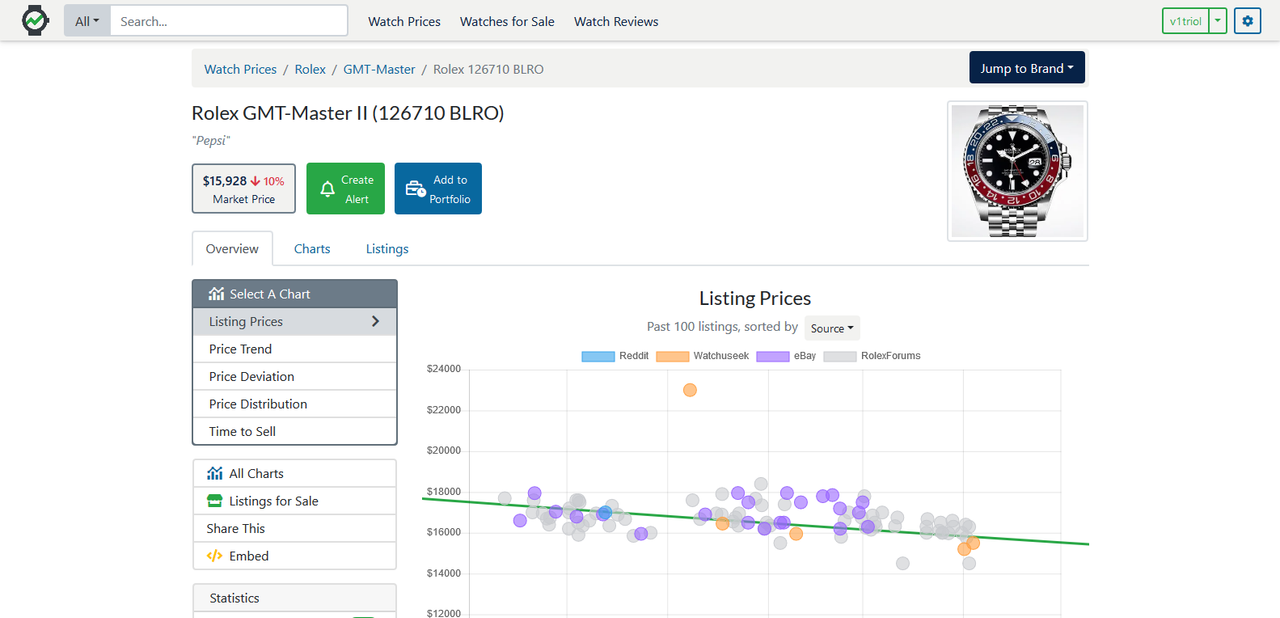Select the Price Deviation chart
Image resolution: width=1280 pixels, height=618 pixels.
295,376
